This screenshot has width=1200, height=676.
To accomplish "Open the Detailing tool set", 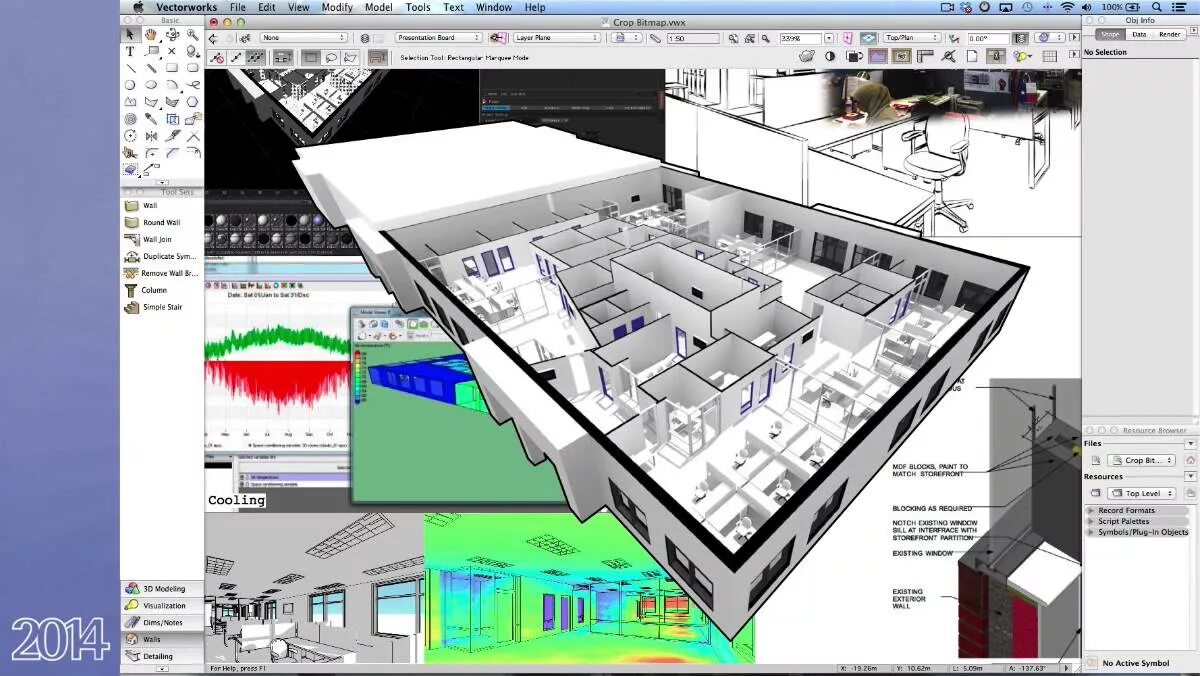I will pos(162,656).
